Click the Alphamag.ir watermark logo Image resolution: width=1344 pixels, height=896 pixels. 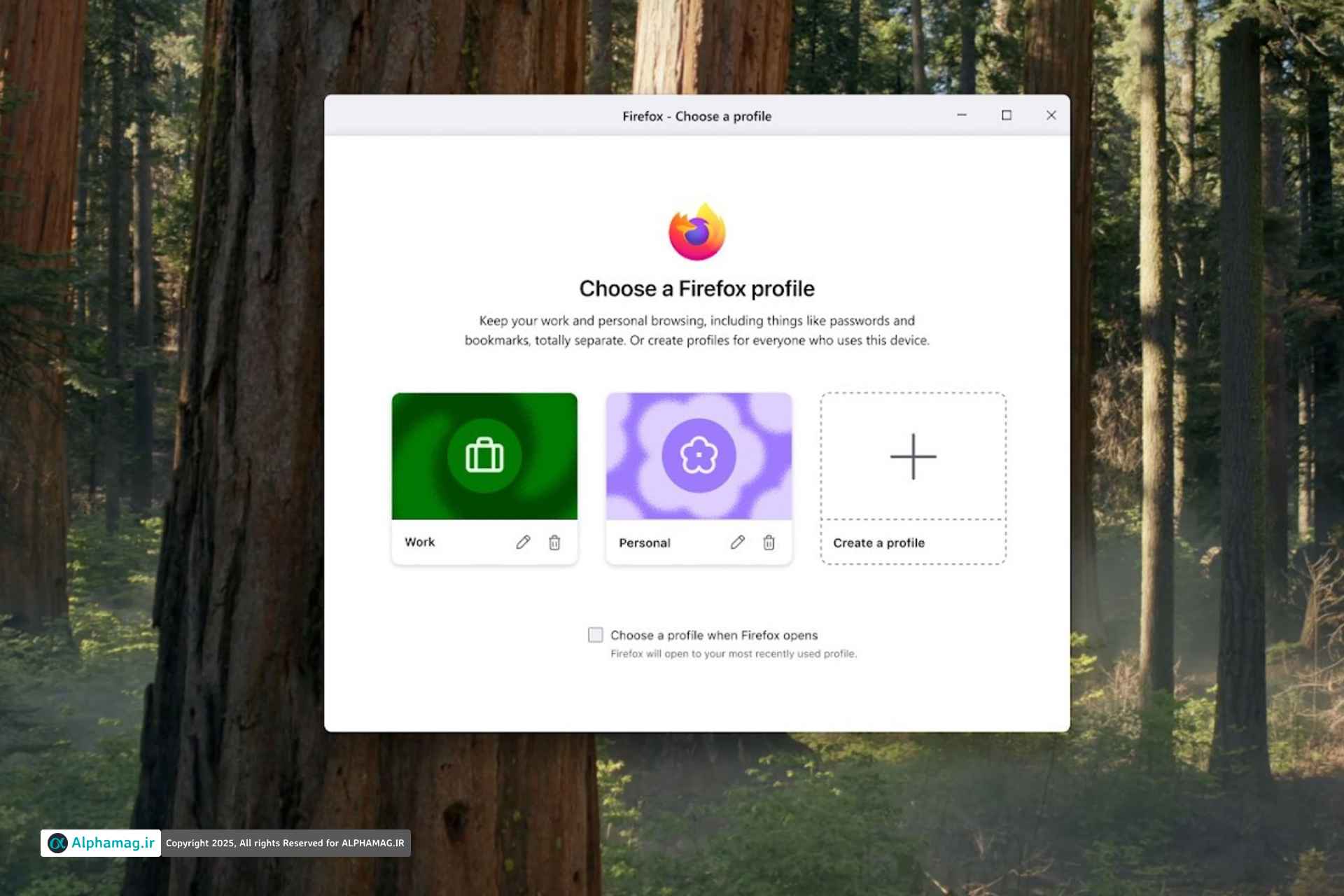click(101, 843)
